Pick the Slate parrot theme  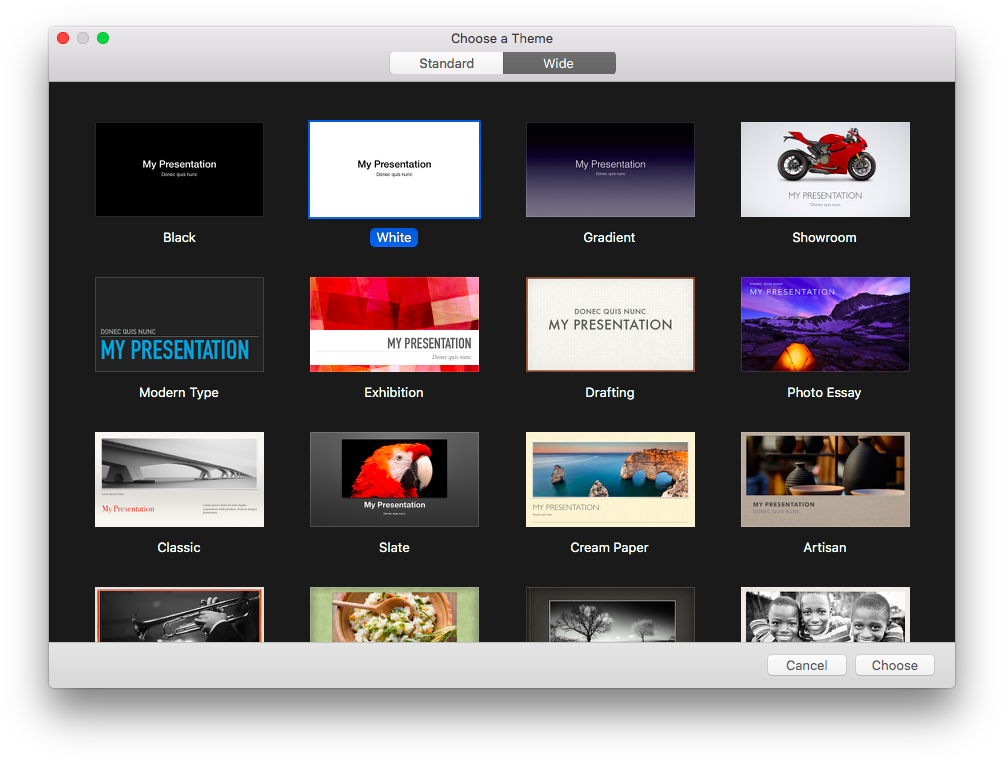pos(393,479)
